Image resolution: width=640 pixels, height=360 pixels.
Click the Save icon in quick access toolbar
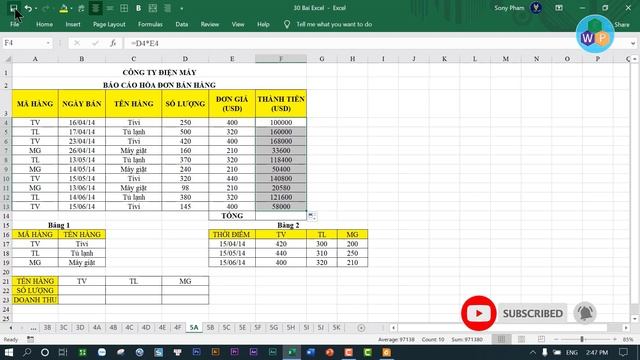(x=13, y=8)
